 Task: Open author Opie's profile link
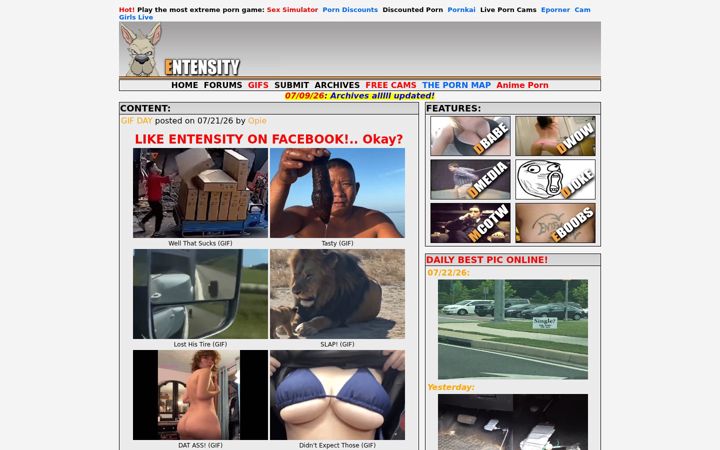pos(257,121)
